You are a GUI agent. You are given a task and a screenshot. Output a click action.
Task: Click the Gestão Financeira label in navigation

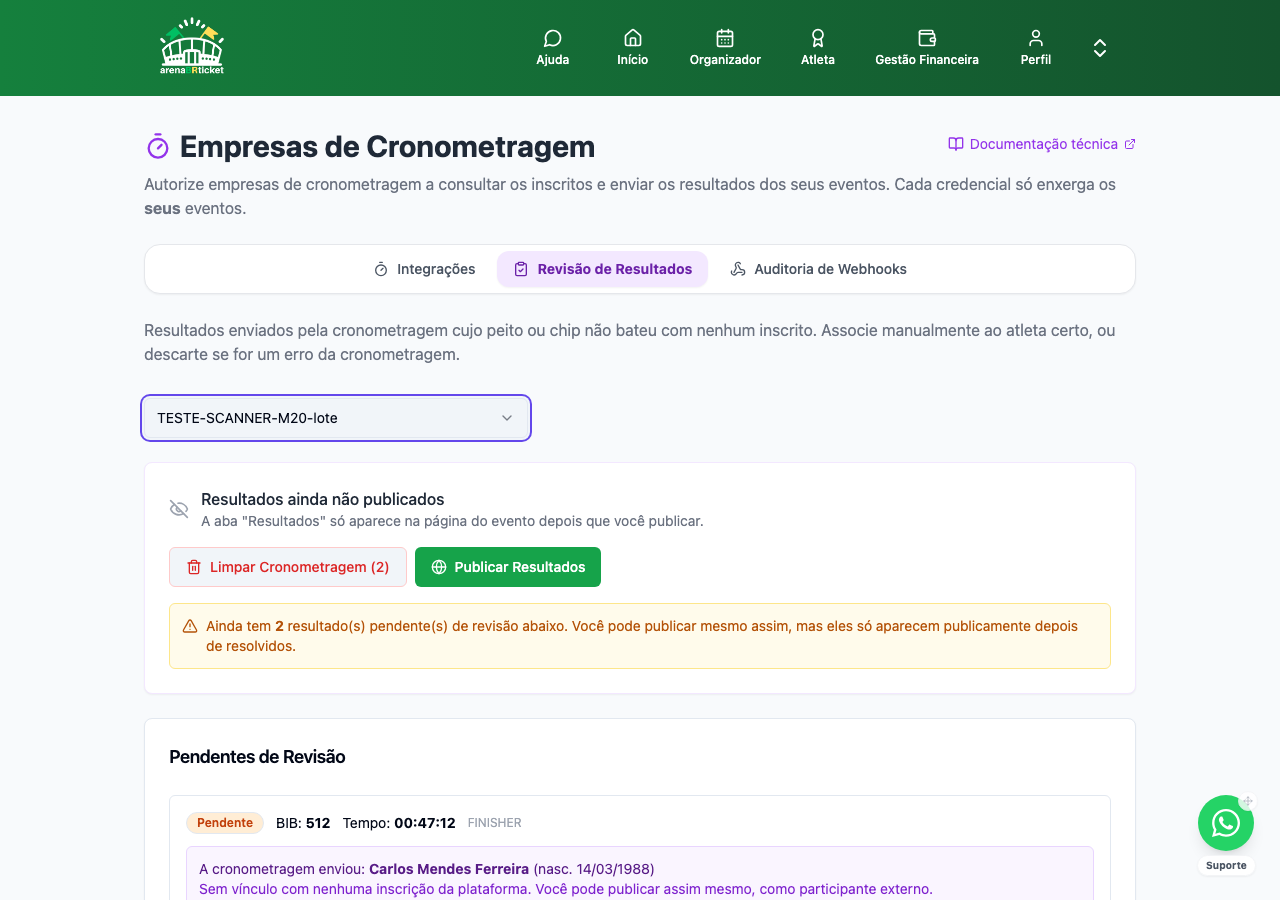point(927,60)
